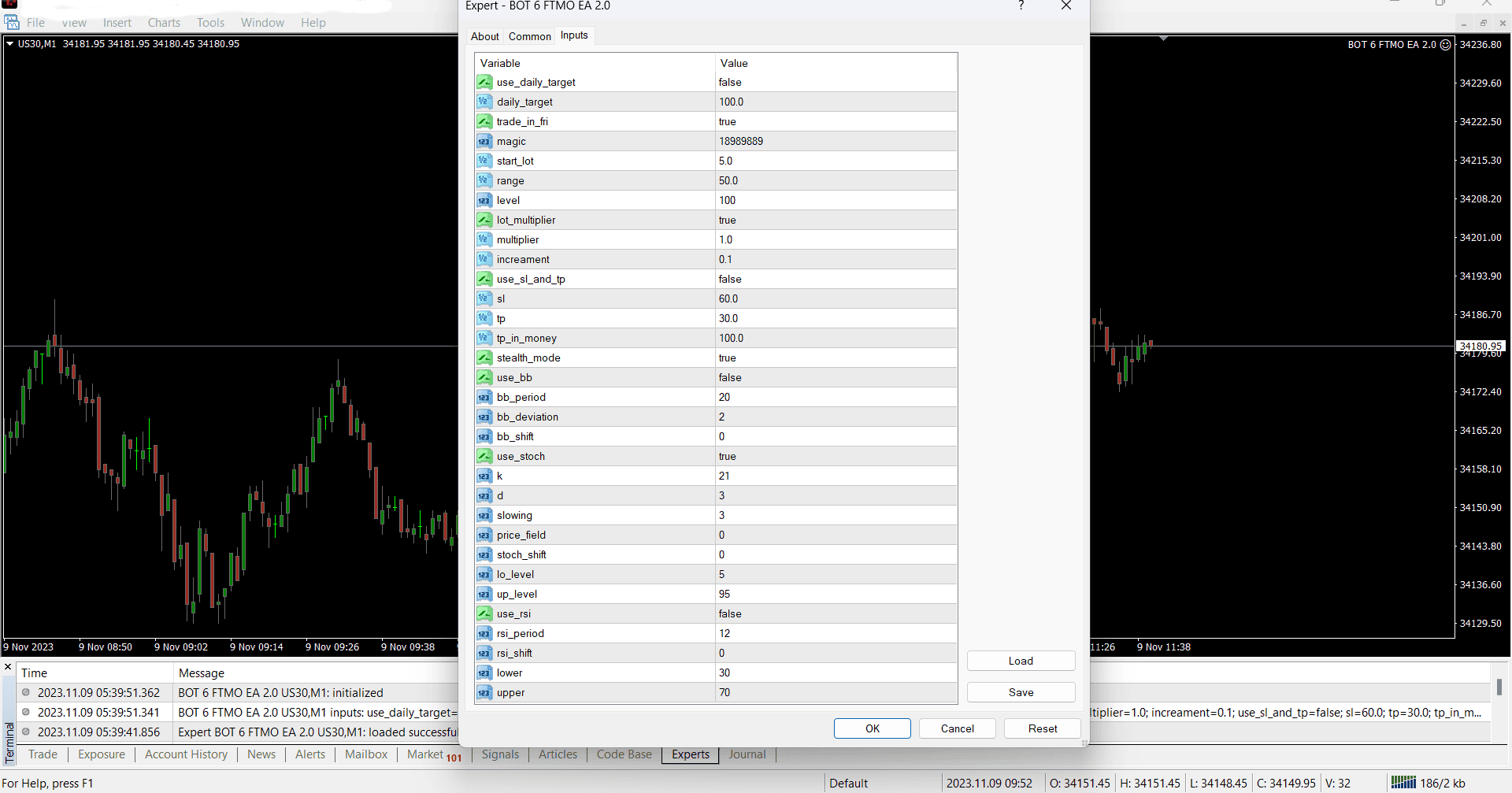
Task: Click the daily_target double-type icon
Action: click(484, 102)
